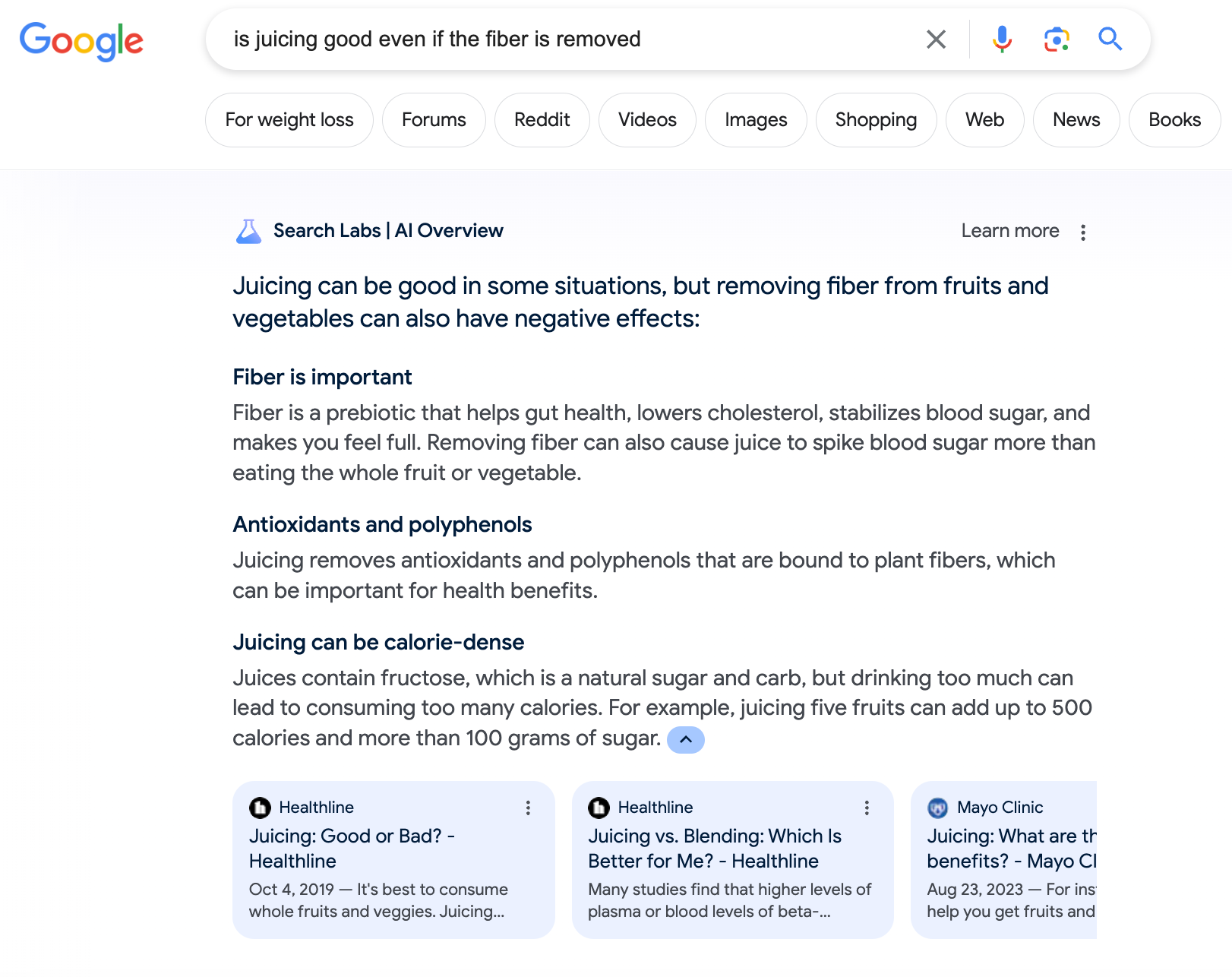Click the Antioxidants and polyphenols heading
Image resolution: width=1232 pixels, height=977 pixels.
[x=382, y=524]
